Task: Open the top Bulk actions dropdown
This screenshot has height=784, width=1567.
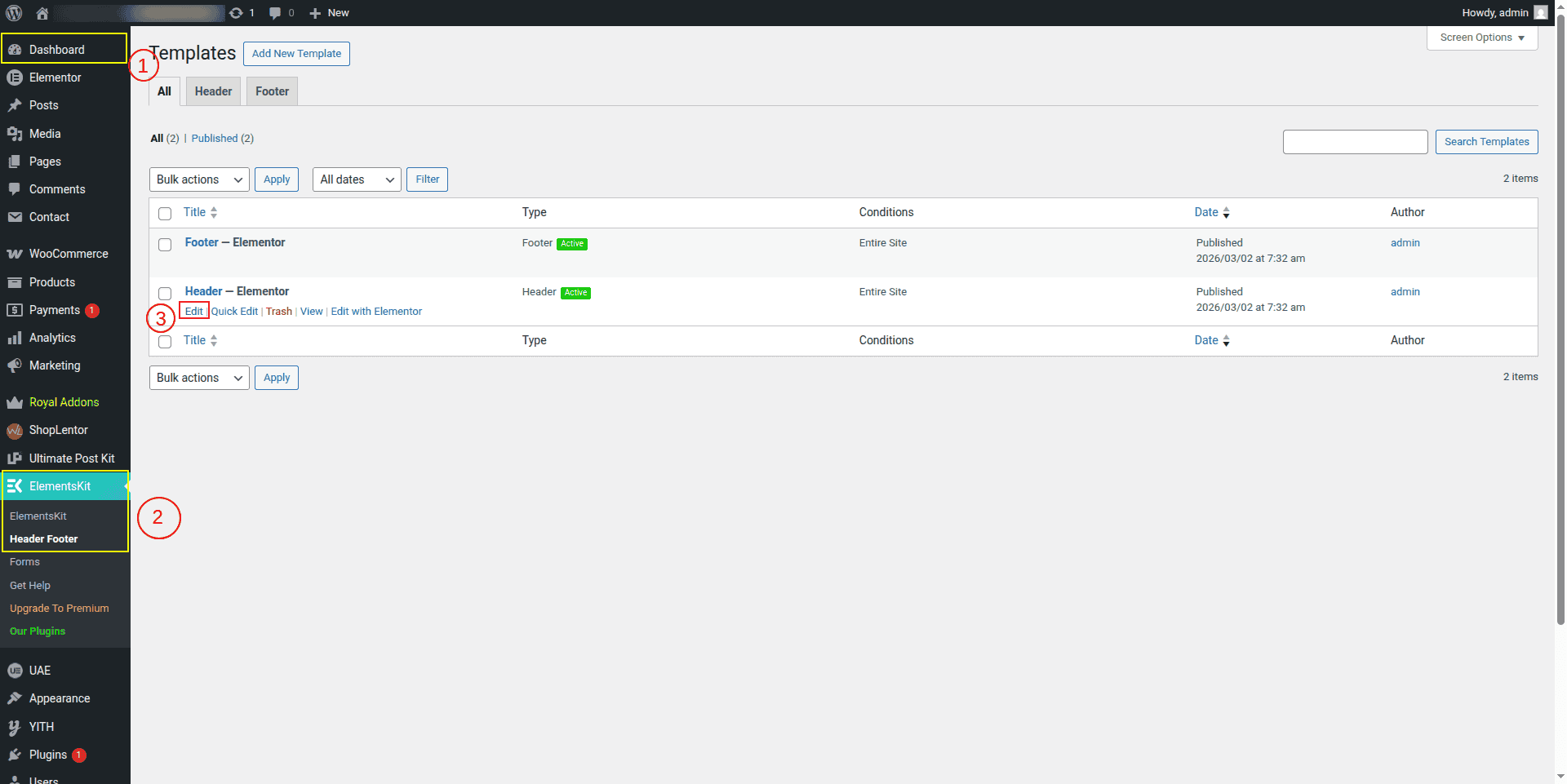Action: pyautogui.click(x=199, y=179)
